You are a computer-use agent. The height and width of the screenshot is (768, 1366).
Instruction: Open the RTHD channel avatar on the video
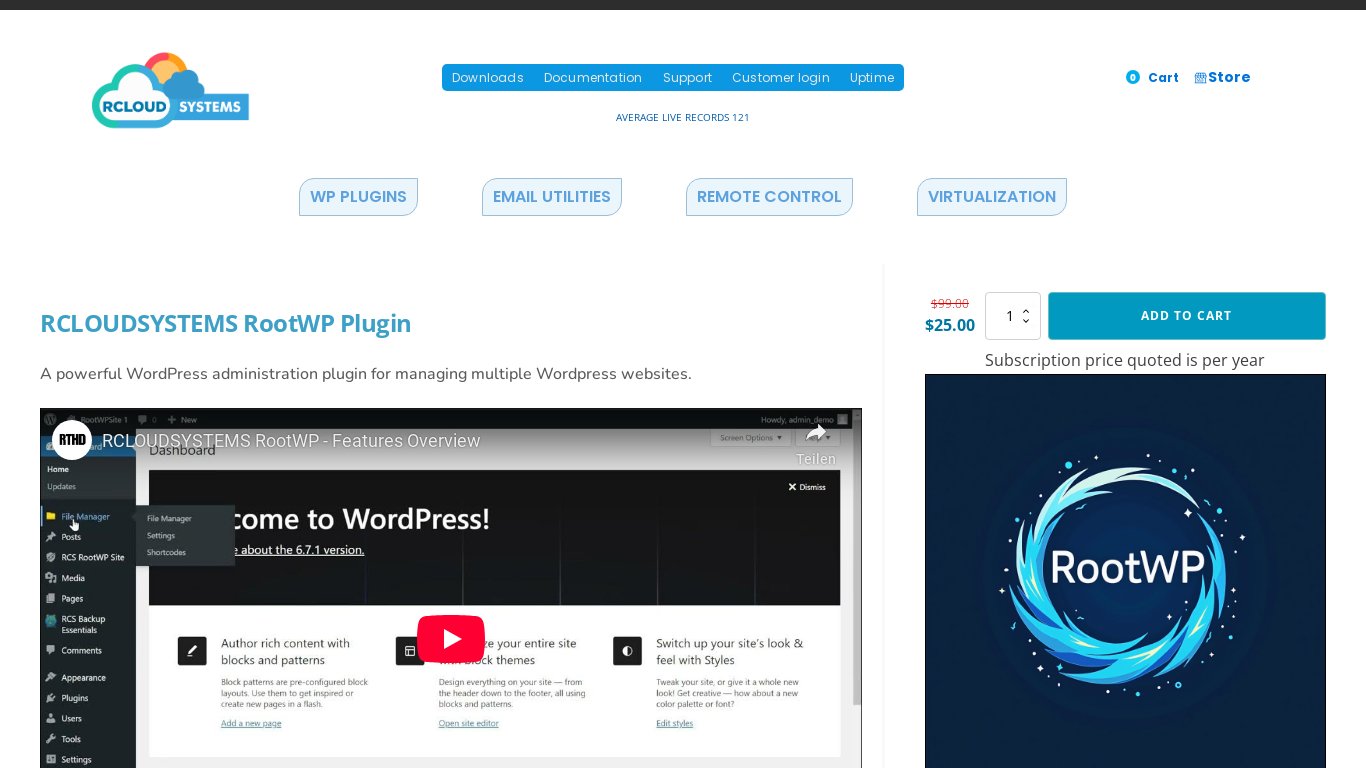[x=72, y=440]
